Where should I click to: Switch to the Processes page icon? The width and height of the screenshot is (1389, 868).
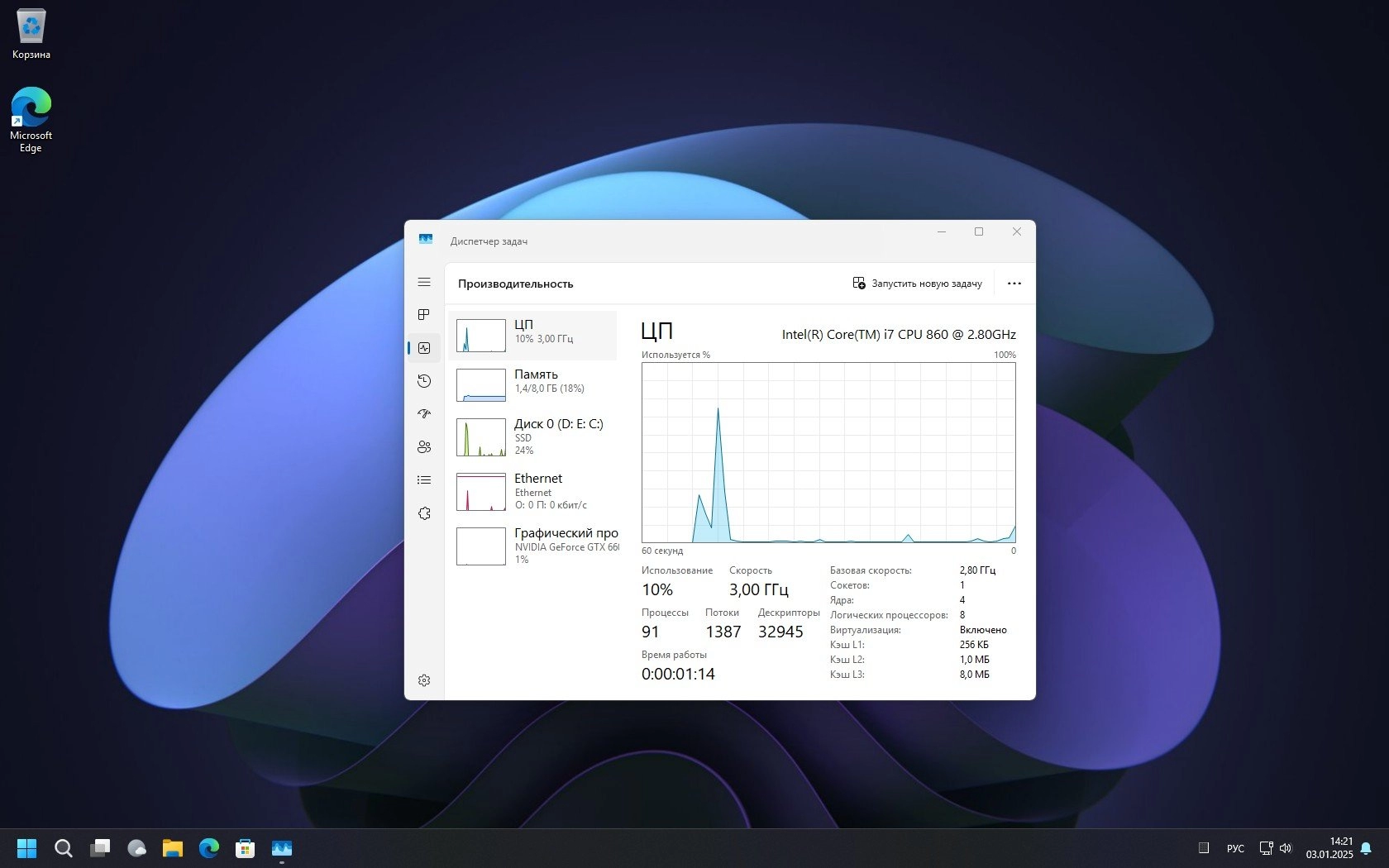424,315
